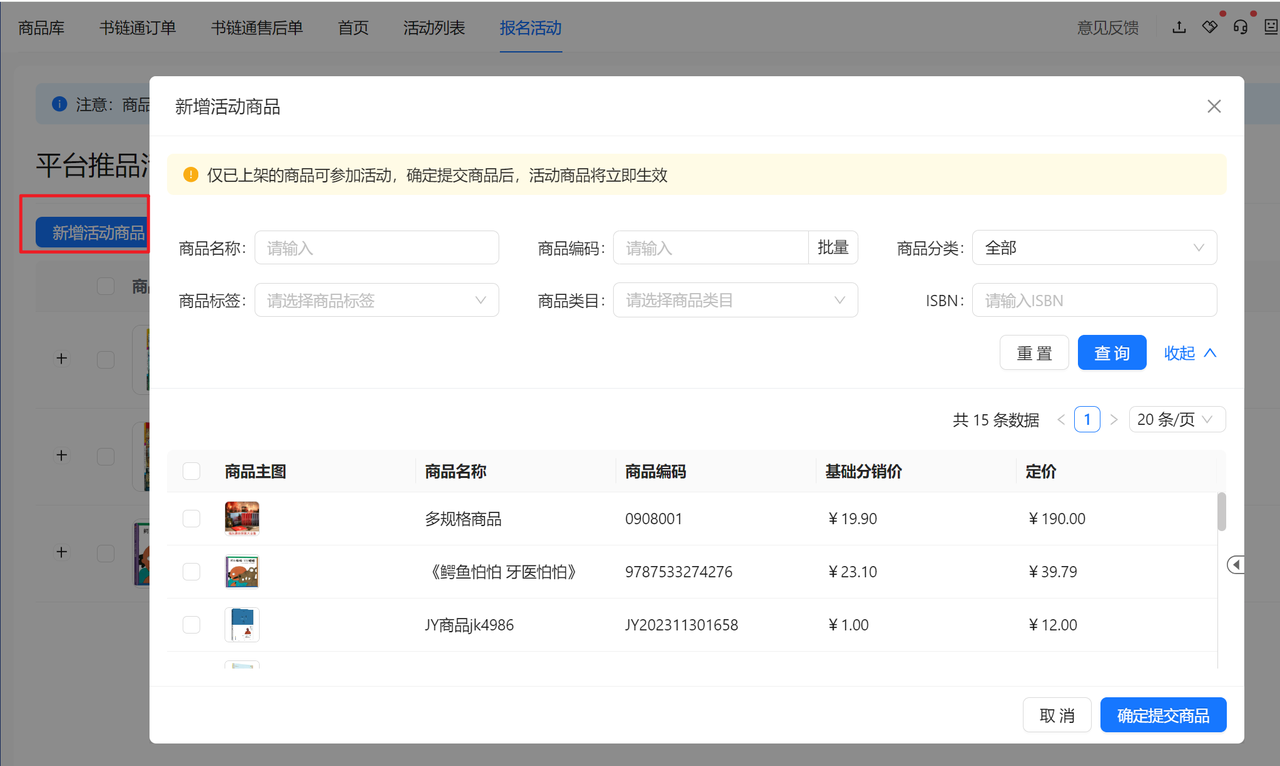Click the 意见反馈 link in top bar
The height and width of the screenshot is (766, 1280).
pos(1108,28)
